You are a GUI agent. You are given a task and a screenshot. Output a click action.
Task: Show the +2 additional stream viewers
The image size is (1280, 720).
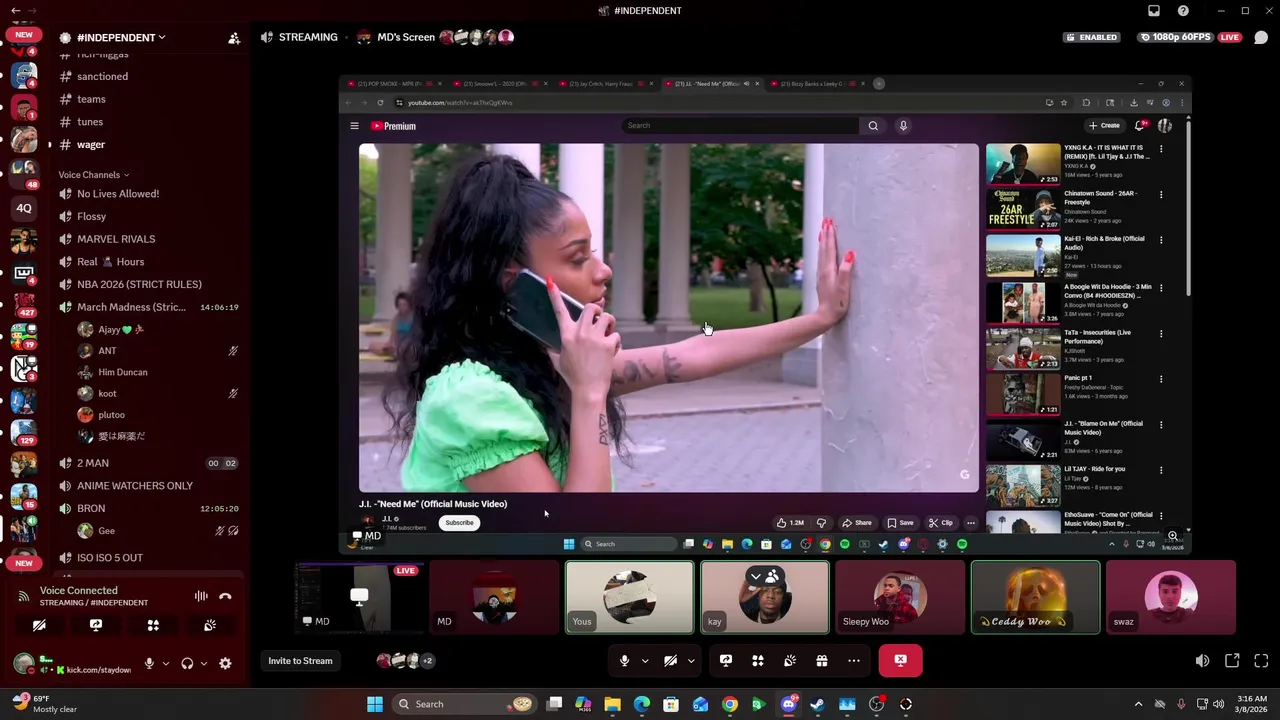[427, 661]
